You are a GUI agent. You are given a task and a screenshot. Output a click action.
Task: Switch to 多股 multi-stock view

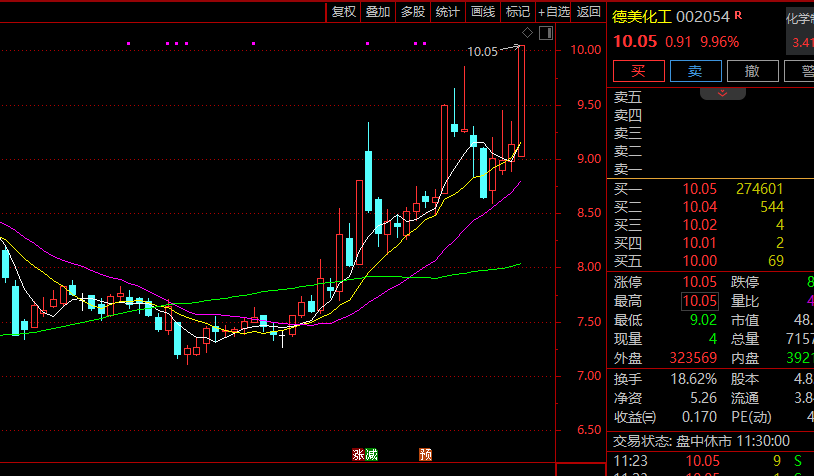pos(413,12)
